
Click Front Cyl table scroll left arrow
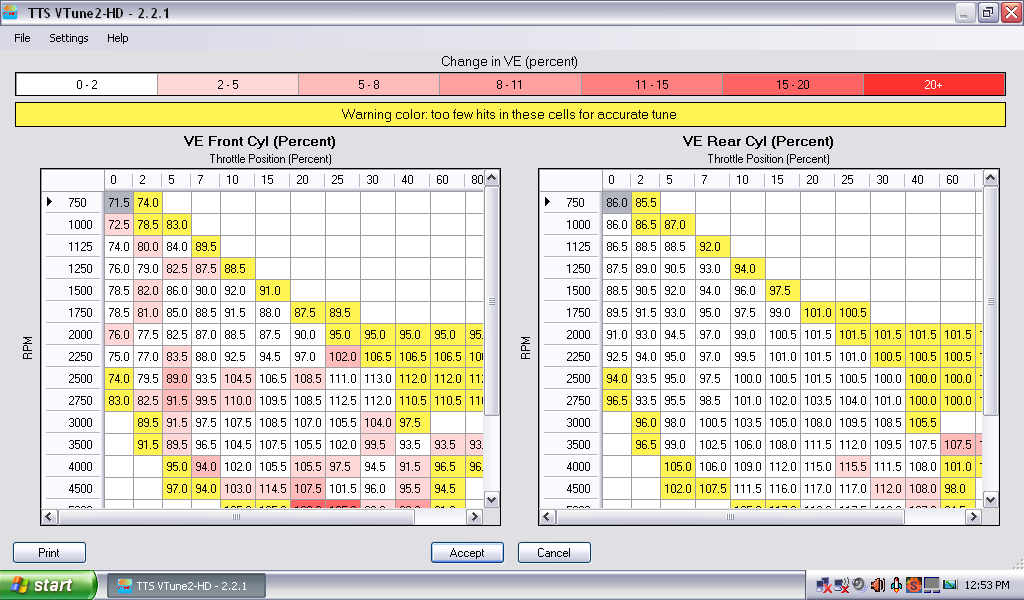(49, 516)
